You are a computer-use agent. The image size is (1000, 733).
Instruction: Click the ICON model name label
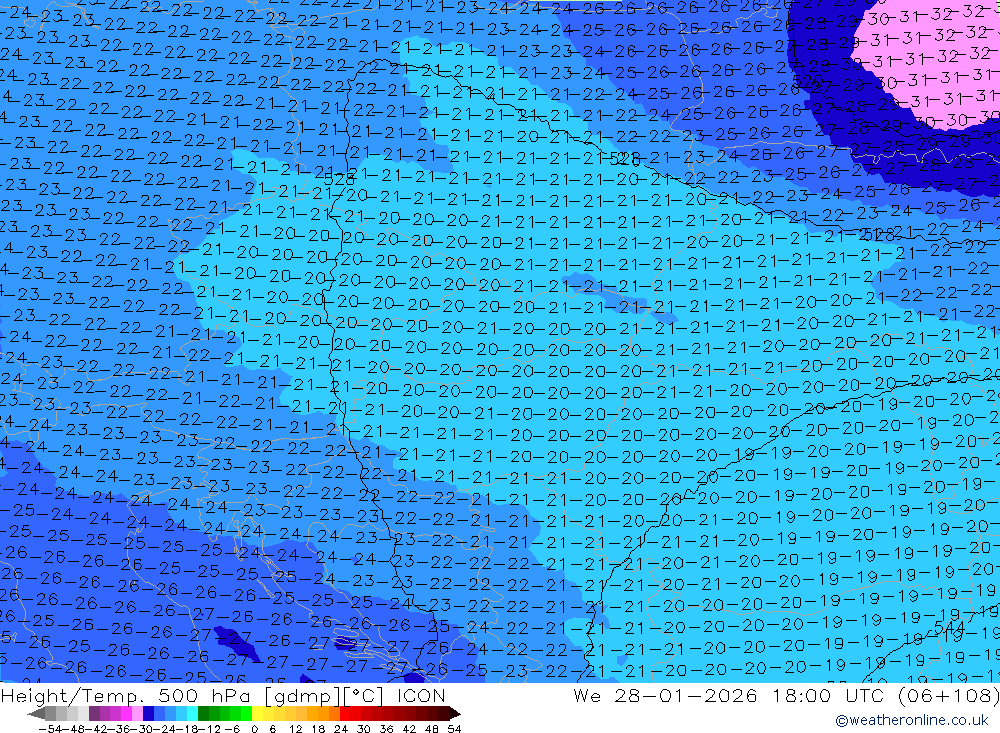click(x=421, y=695)
